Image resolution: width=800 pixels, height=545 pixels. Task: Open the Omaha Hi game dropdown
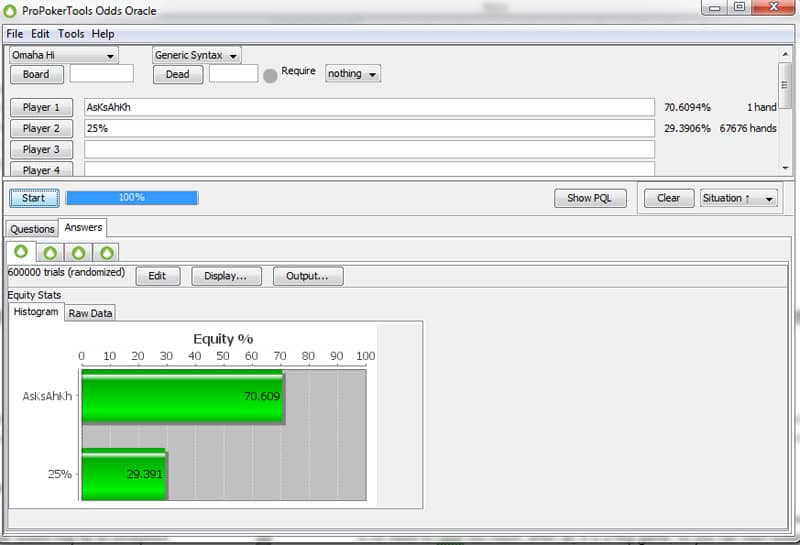pyautogui.click(x=64, y=55)
